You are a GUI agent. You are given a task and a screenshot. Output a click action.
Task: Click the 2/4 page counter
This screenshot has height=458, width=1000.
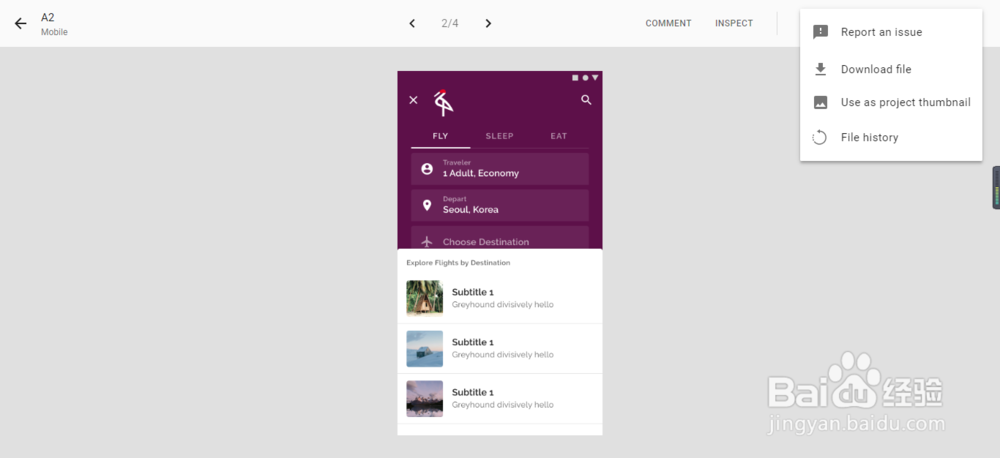450,24
